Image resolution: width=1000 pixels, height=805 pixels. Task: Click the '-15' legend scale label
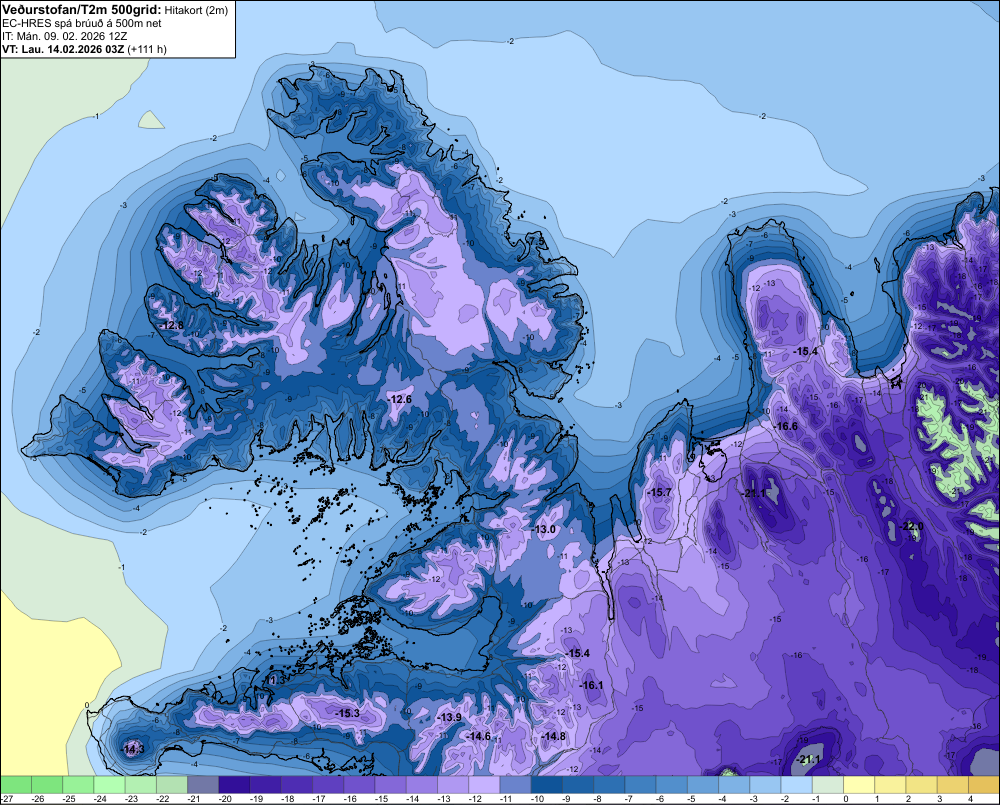[x=381, y=799]
